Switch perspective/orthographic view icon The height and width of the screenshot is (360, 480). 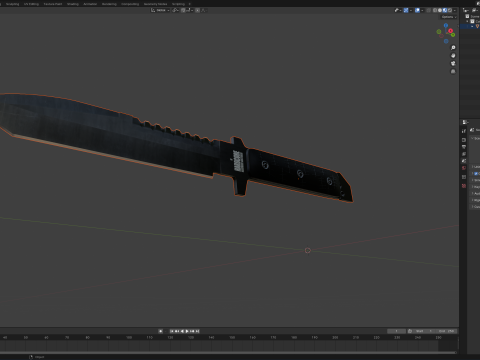click(x=453, y=71)
